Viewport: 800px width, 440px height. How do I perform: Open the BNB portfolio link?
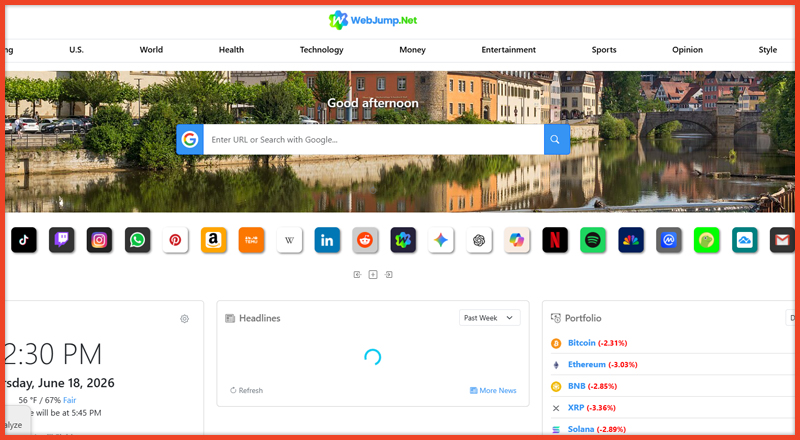tap(577, 386)
